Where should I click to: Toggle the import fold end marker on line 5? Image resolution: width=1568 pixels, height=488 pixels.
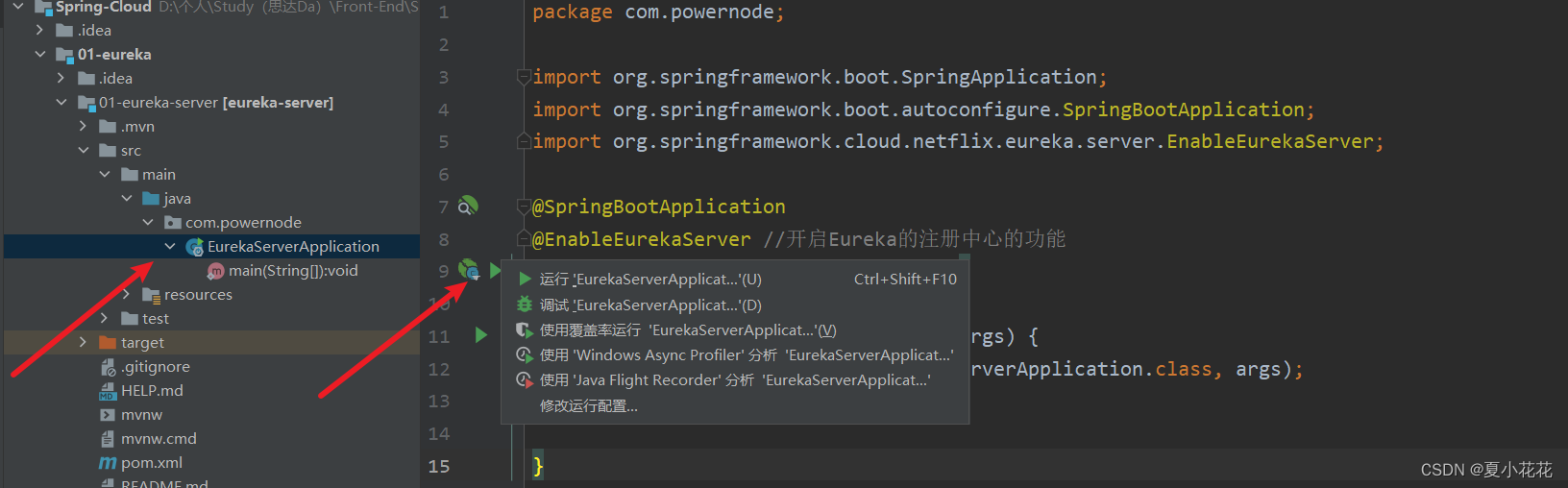pos(525,141)
